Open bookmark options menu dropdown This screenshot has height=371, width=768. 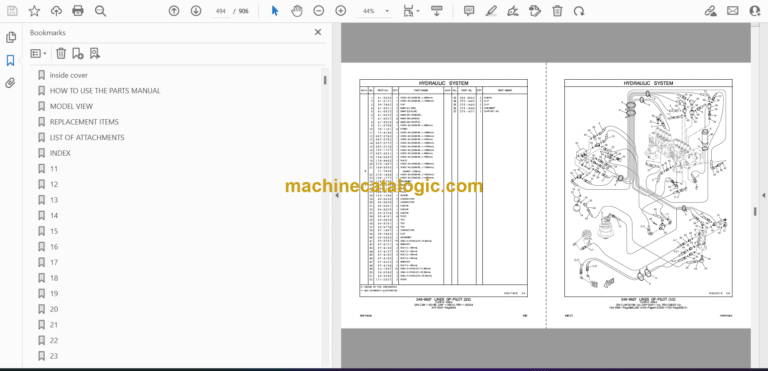(x=39, y=53)
